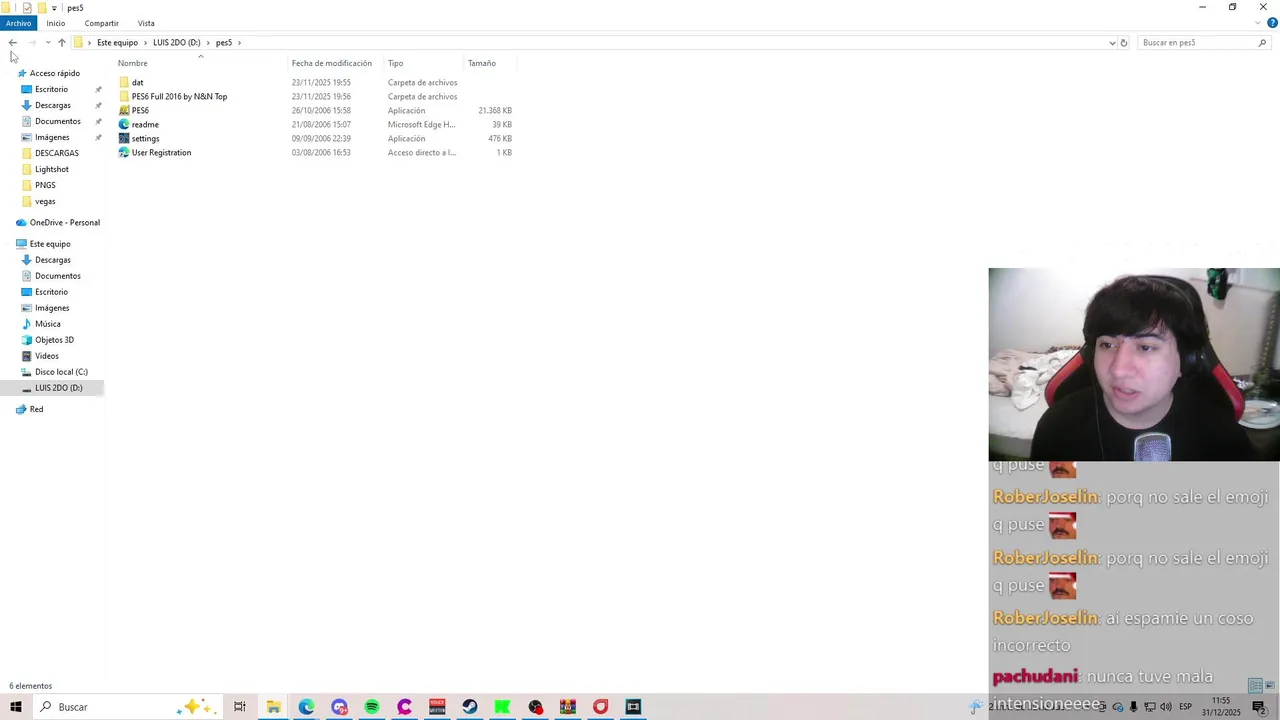Click date 26/10/2006 15:58 cell

click(321, 111)
